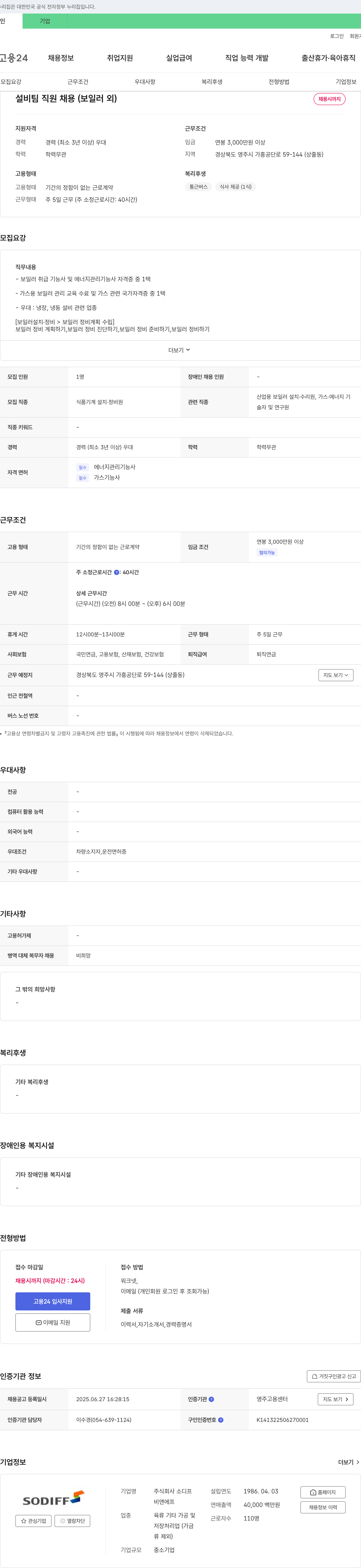Open the 채용정보 menu
The height and width of the screenshot is (1568, 361).
click(61, 58)
